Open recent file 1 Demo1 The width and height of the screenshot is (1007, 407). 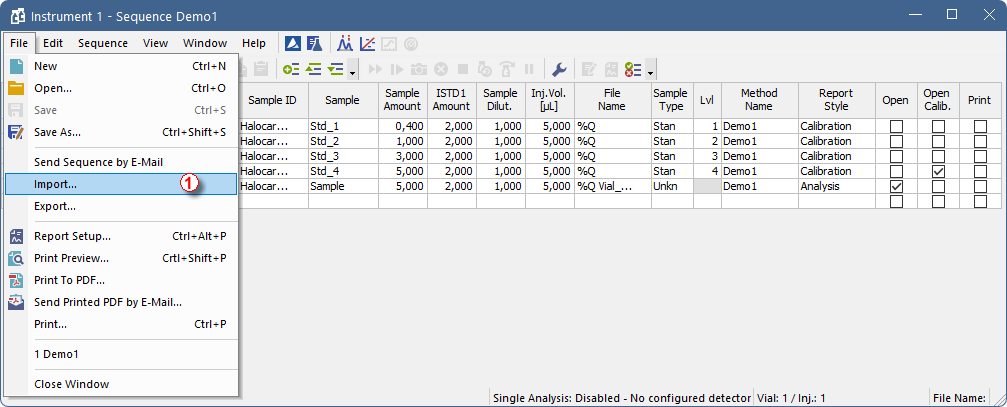point(56,354)
